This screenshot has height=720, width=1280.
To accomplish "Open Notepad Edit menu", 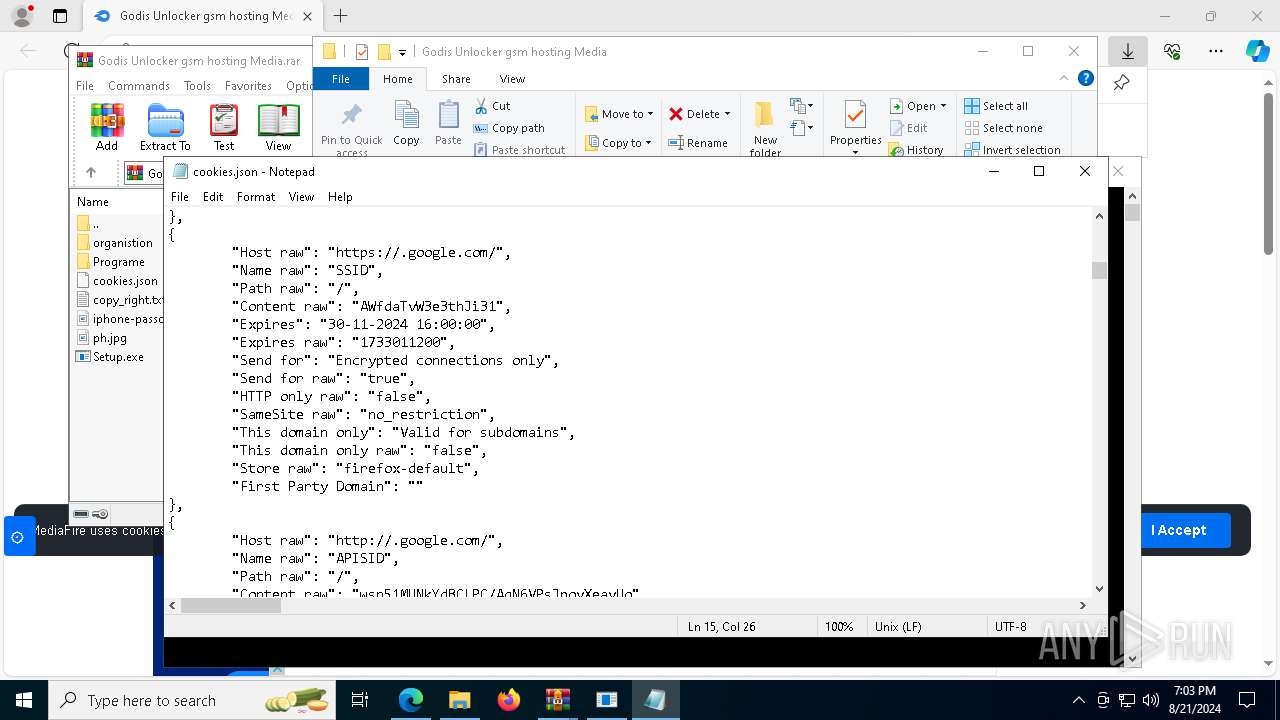I will pyautogui.click(x=213, y=197).
